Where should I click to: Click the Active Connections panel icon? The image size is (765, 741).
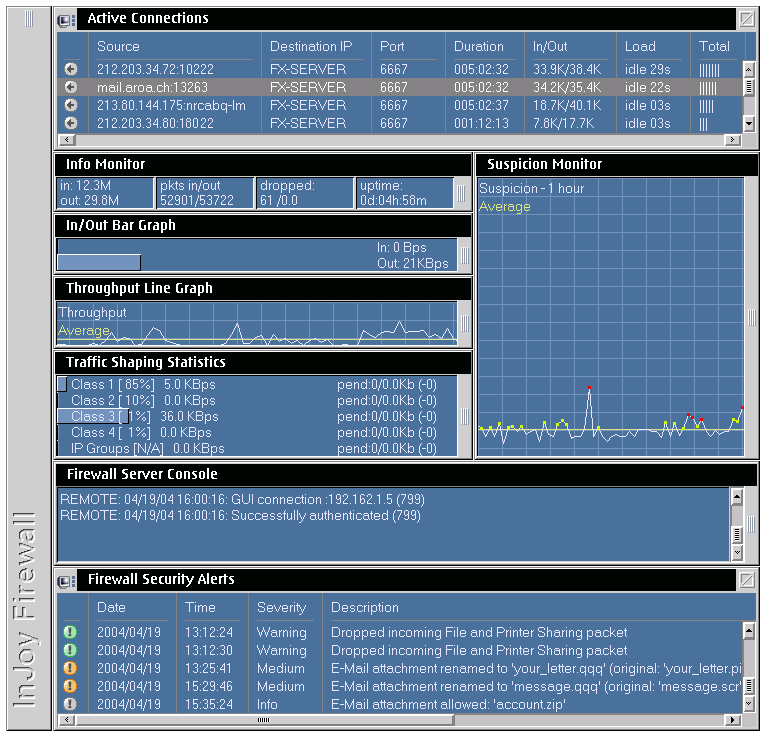tap(66, 19)
